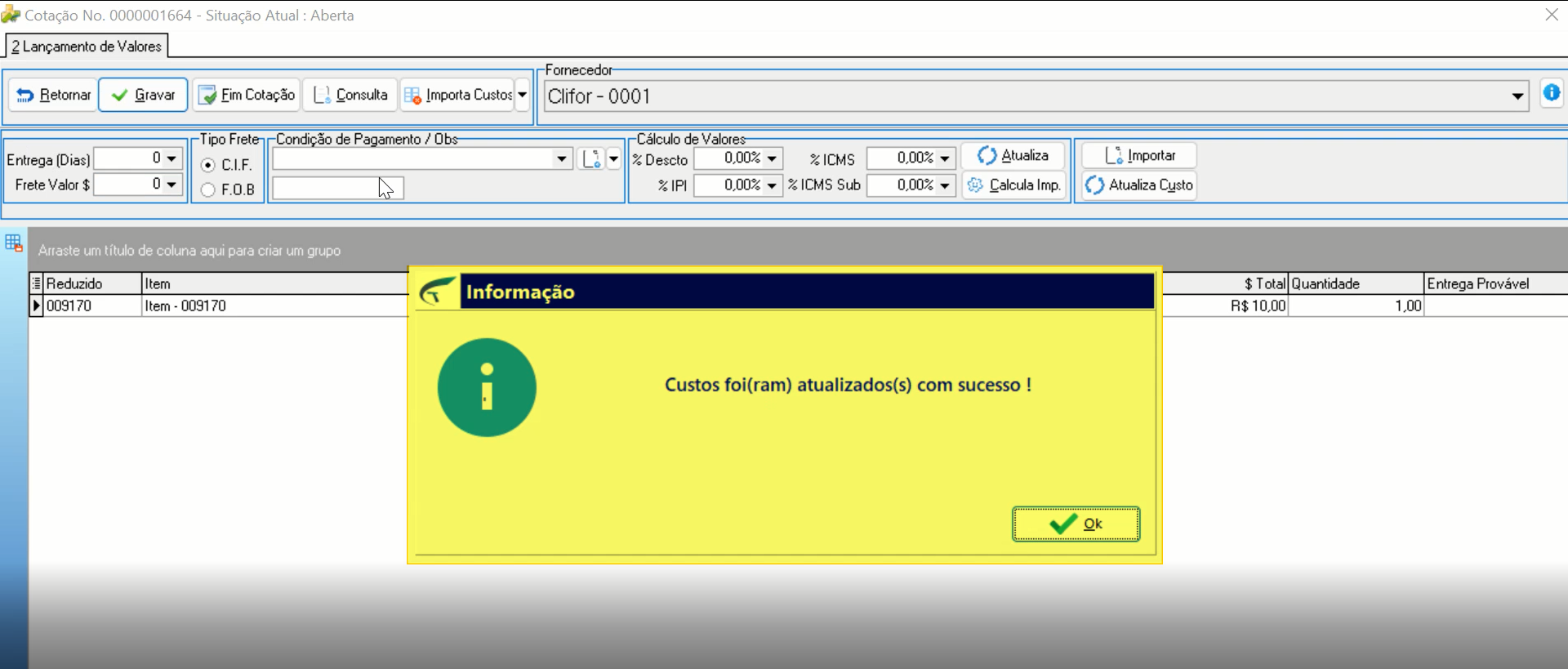The width and height of the screenshot is (1568, 669).
Task: Expand the Importa Custos dropdown arrow
Action: tap(523, 95)
